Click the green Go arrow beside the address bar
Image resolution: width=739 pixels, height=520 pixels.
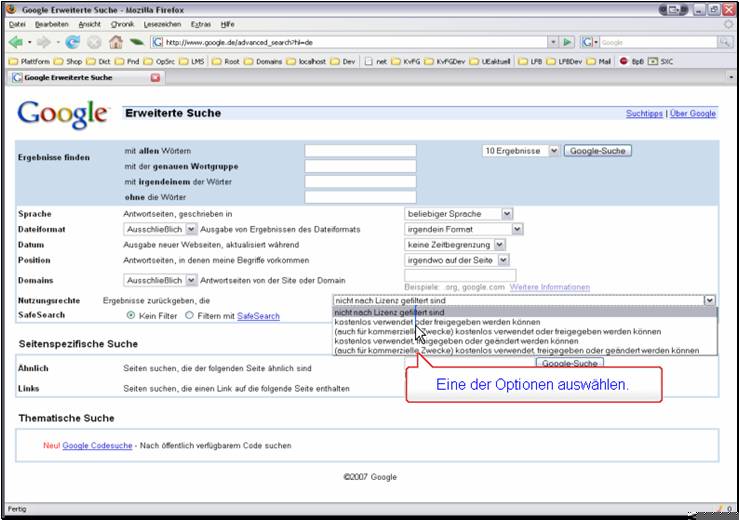[567, 43]
